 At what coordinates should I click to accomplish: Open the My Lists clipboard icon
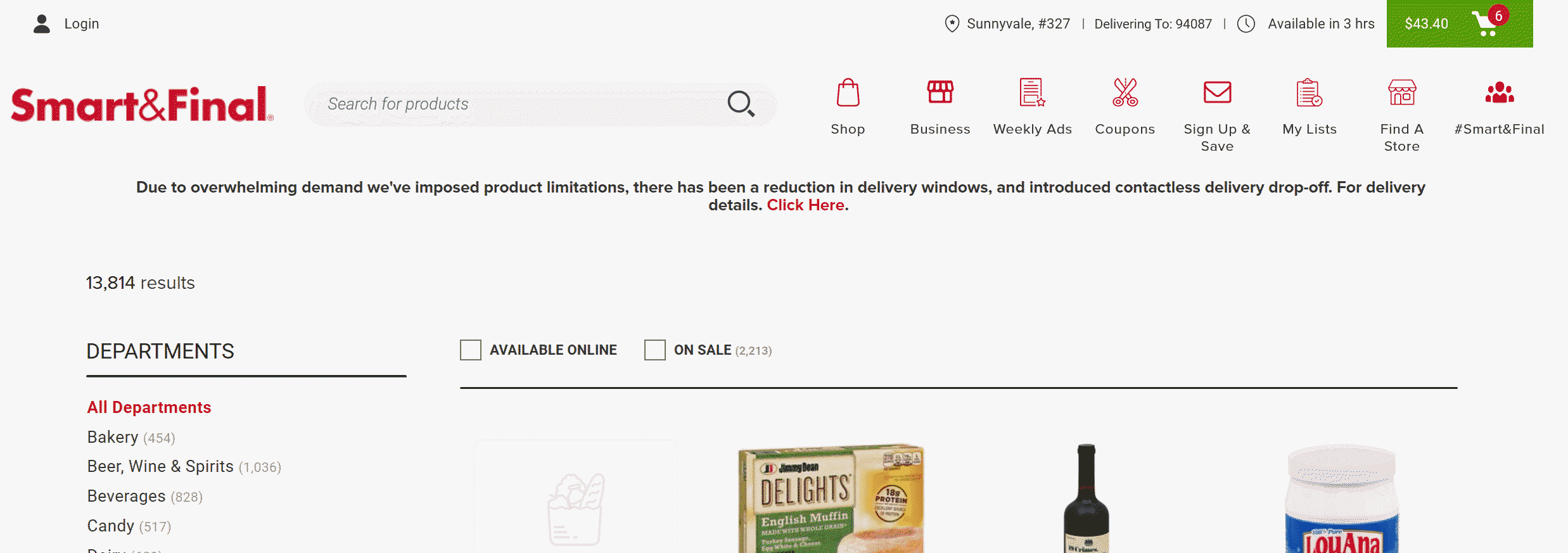pos(1309,92)
